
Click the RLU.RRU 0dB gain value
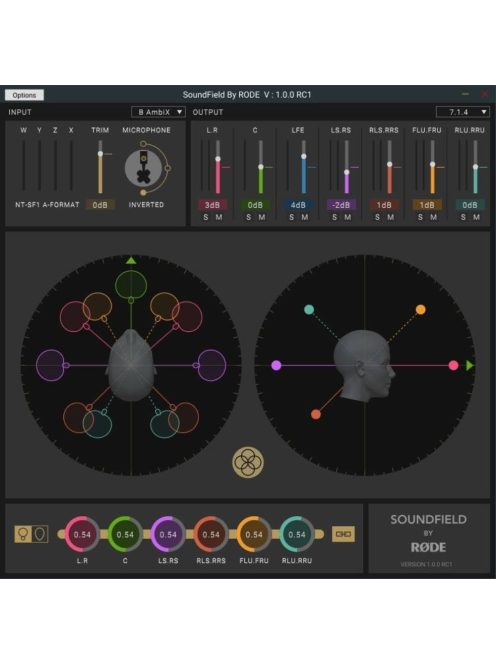coord(470,205)
